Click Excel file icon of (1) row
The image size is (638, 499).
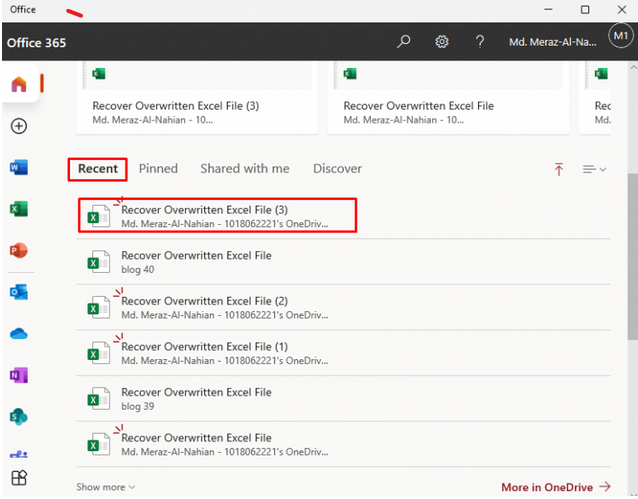(98, 352)
